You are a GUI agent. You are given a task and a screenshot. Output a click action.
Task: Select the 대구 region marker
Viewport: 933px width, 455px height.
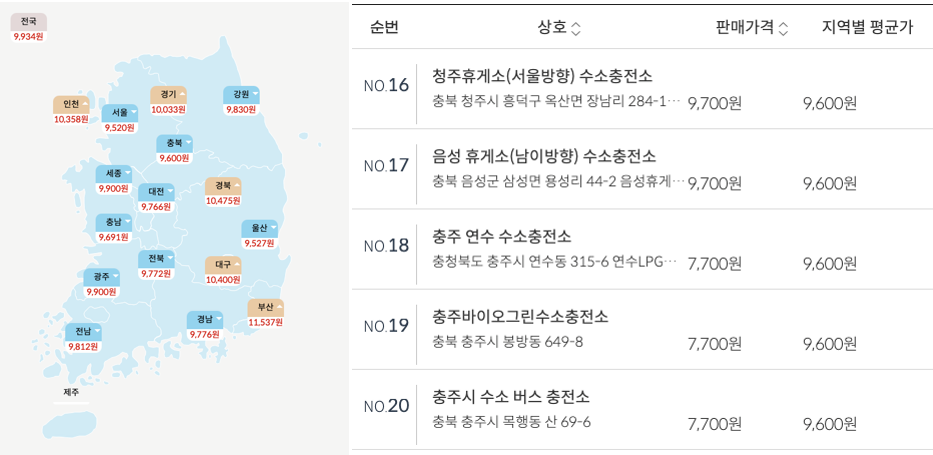(223, 264)
